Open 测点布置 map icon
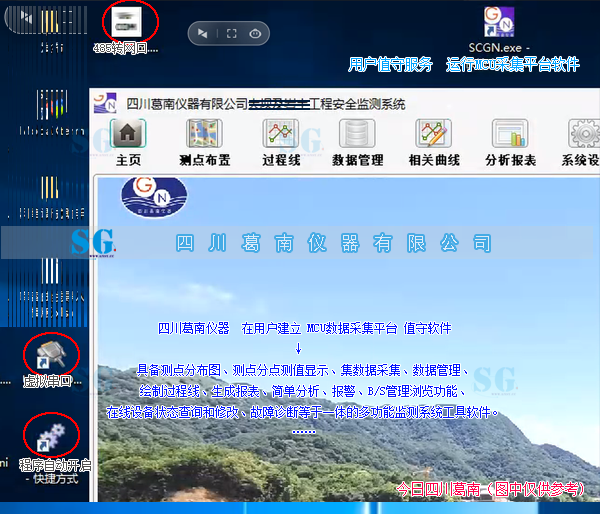Viewport: 600px width, 514px height. coord(204,134)
